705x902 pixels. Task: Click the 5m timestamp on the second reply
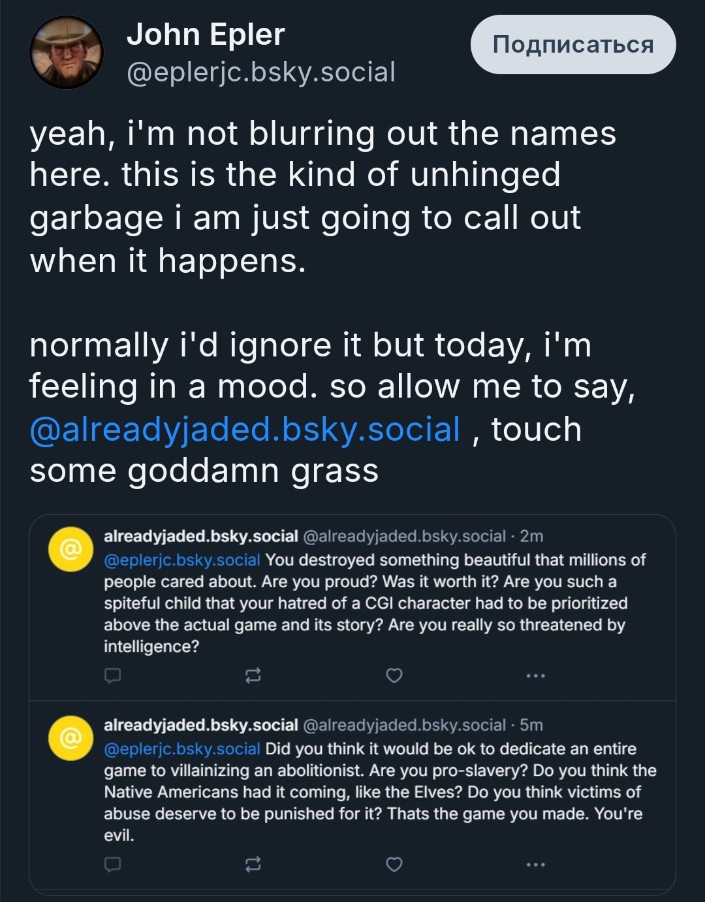click(x=531, y=725)
